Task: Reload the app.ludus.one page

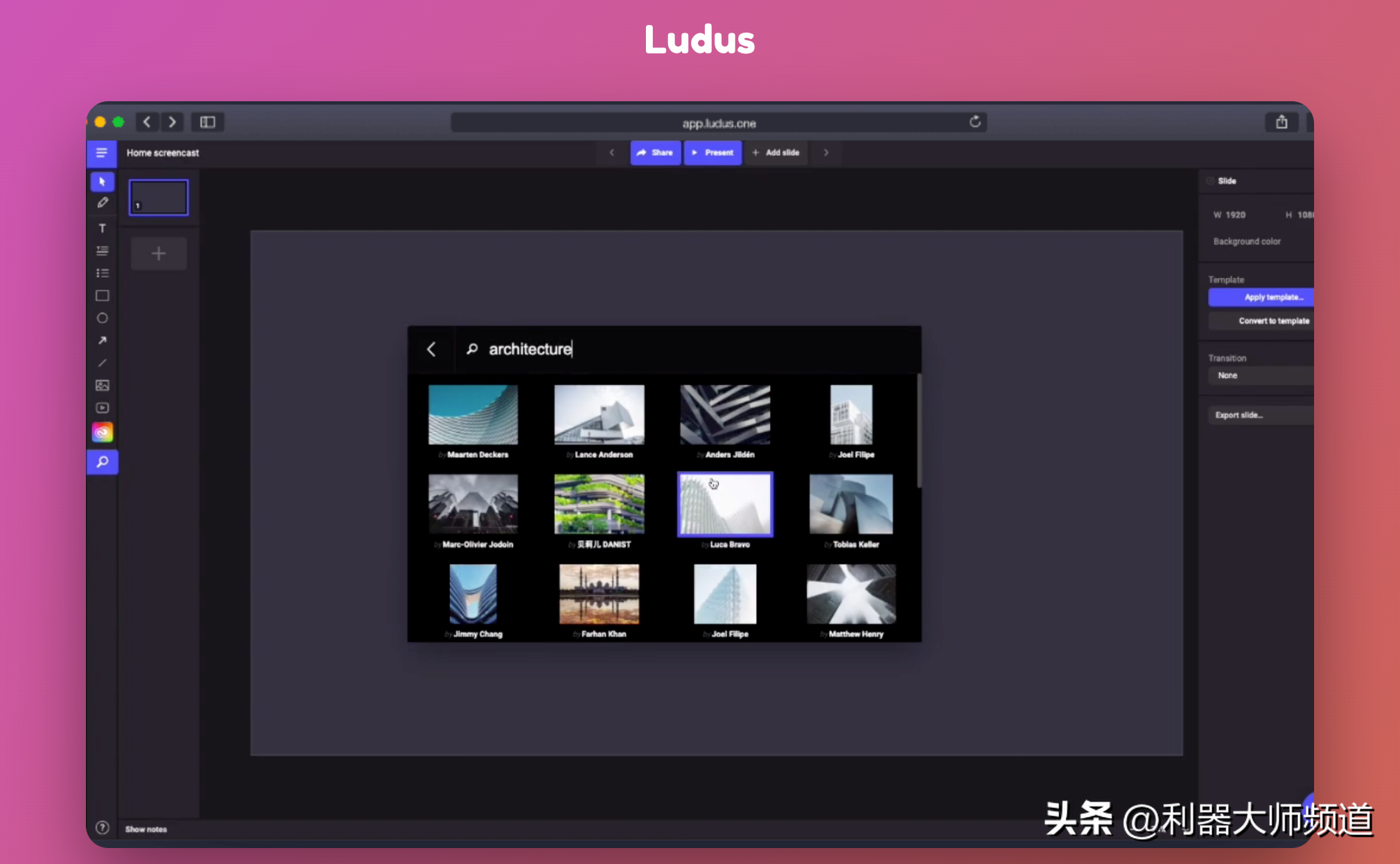Action: coord(975,122)
